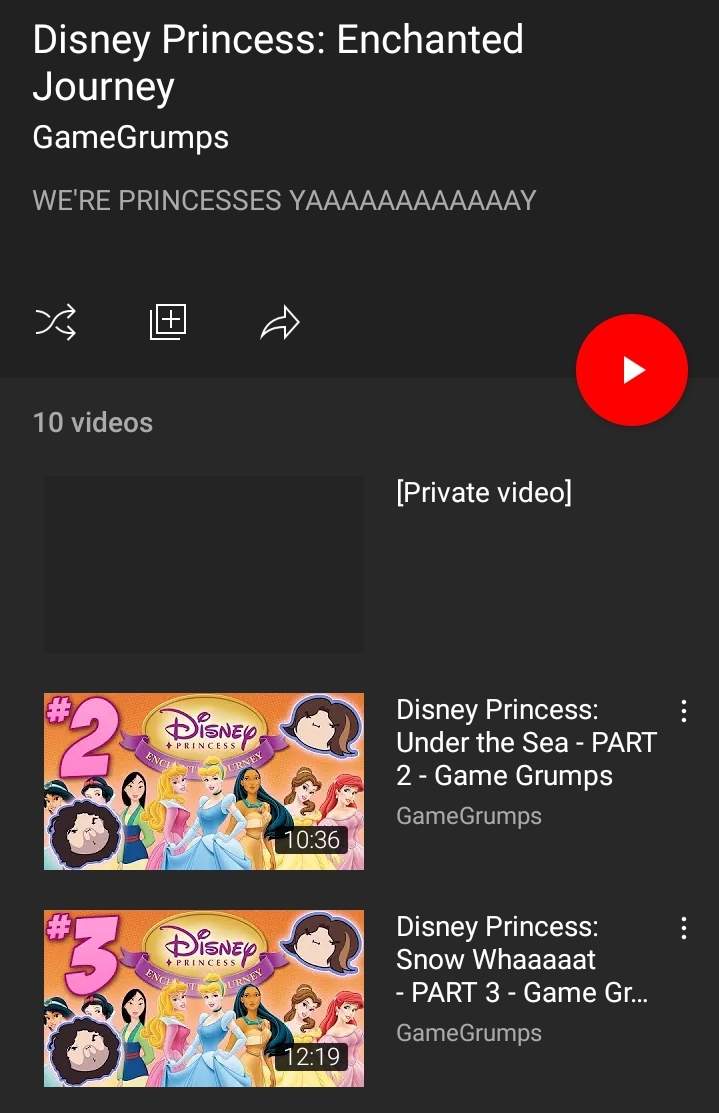The image size is (719, 1113).
Task: Shuffle the playlist
Action: [55, 322]
